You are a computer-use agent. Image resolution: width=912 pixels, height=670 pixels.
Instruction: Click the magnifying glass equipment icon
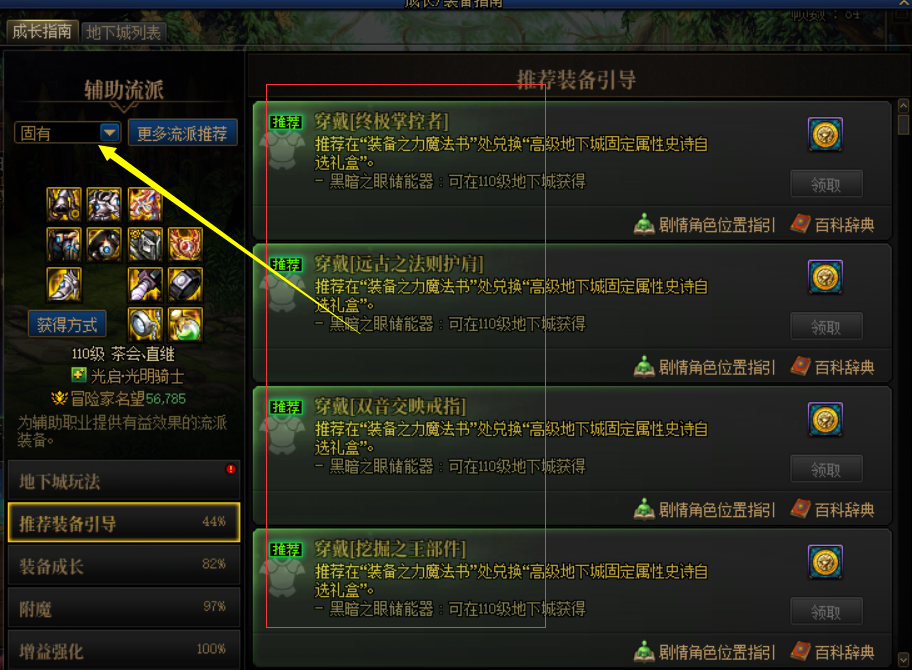tap(145, 324)
